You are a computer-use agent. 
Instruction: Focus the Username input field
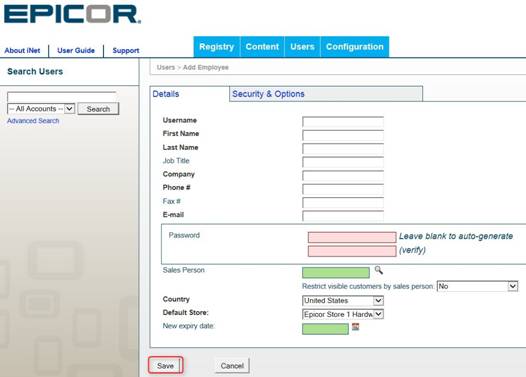click(343, 122)
